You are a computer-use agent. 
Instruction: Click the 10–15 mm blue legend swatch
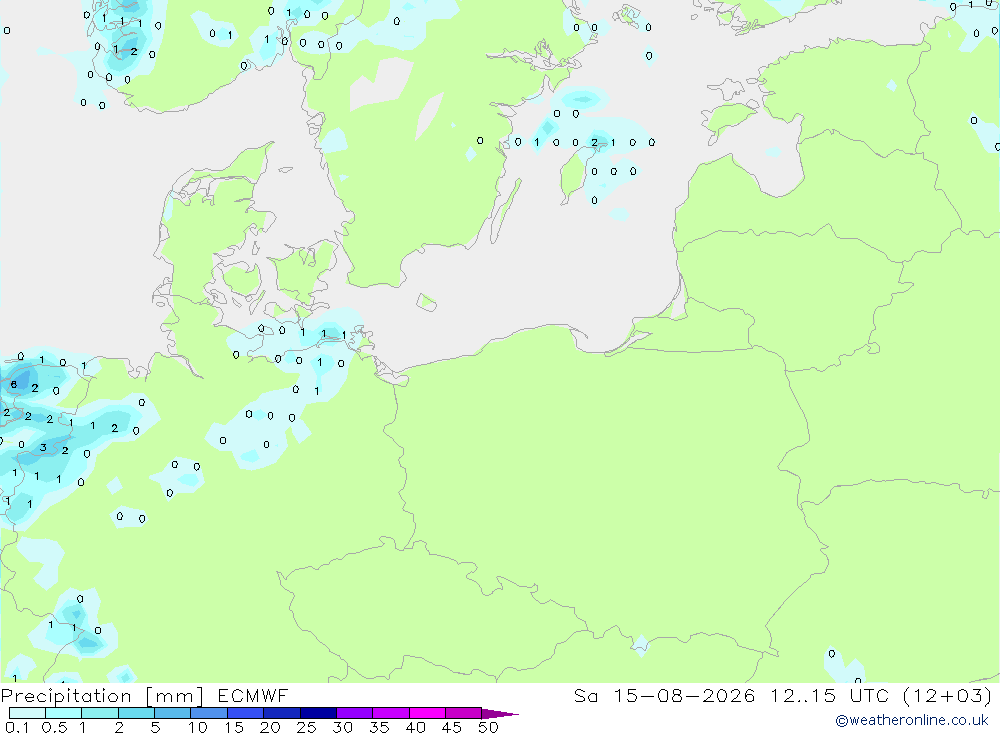click(x=209, y=713)
